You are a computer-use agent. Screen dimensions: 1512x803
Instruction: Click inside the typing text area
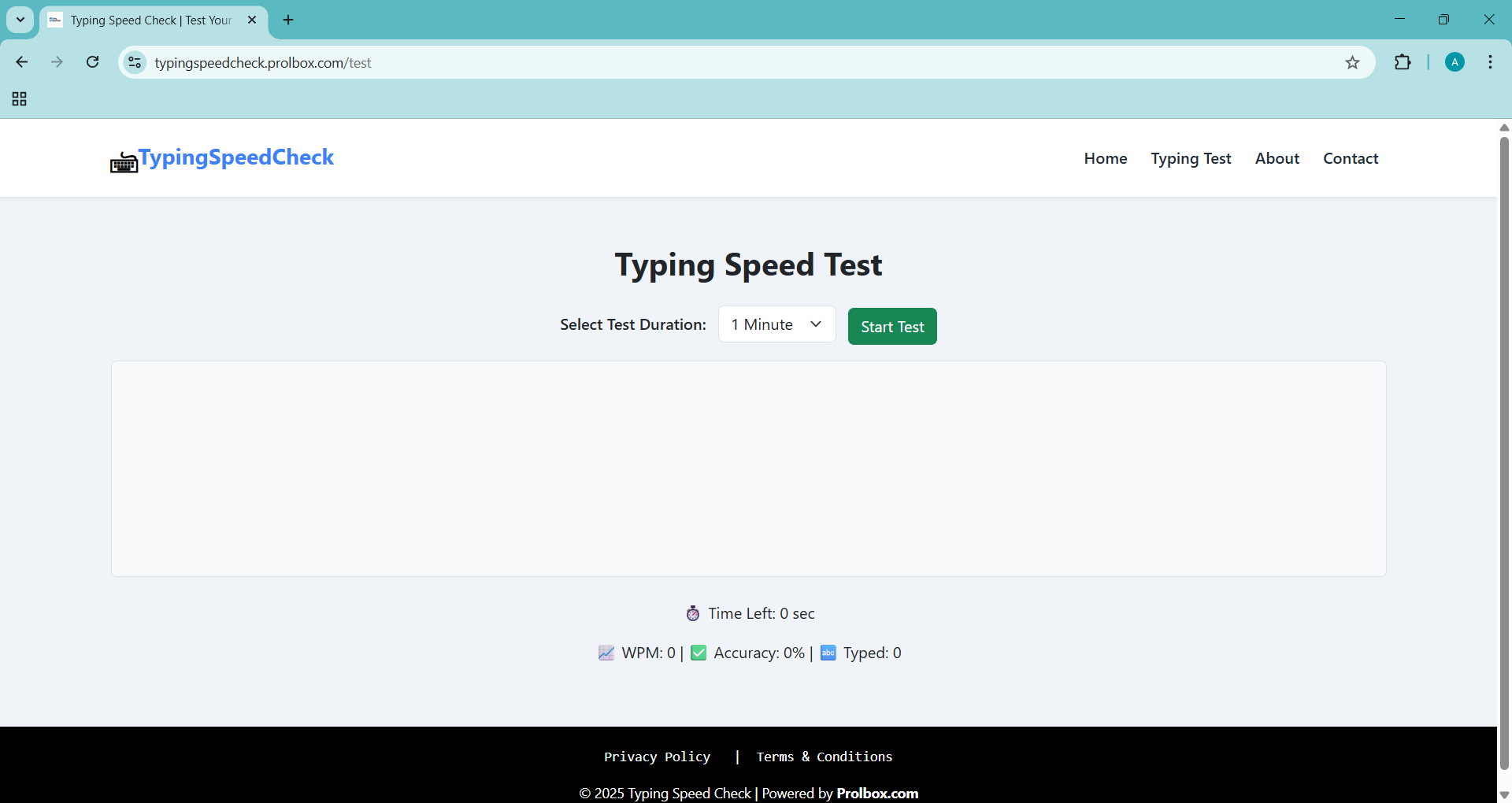coord(748,468)
